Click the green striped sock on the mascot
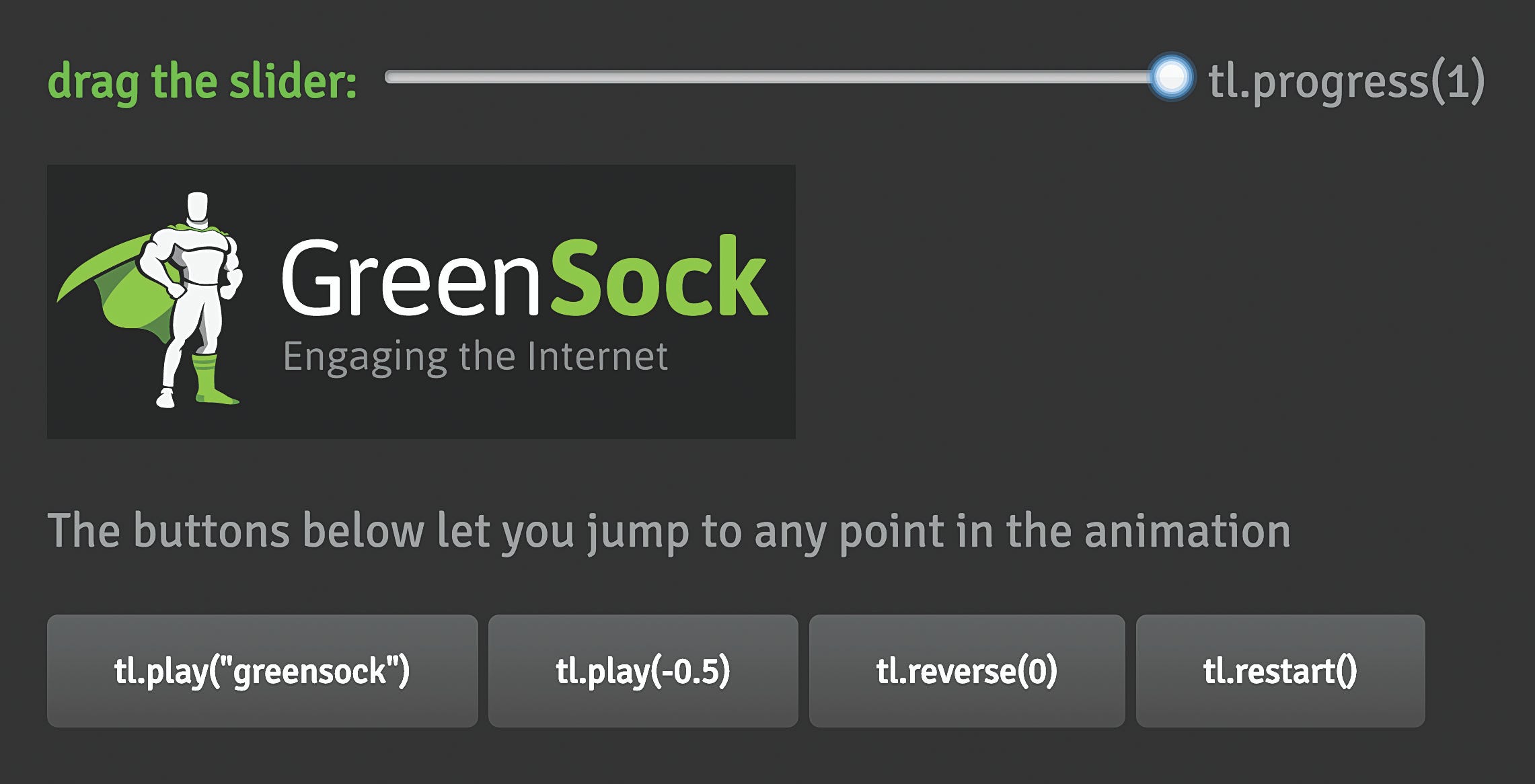Image resolution: width=1535 pixels, height=784 pixels. pyautogui.click(x=213, y=380)
